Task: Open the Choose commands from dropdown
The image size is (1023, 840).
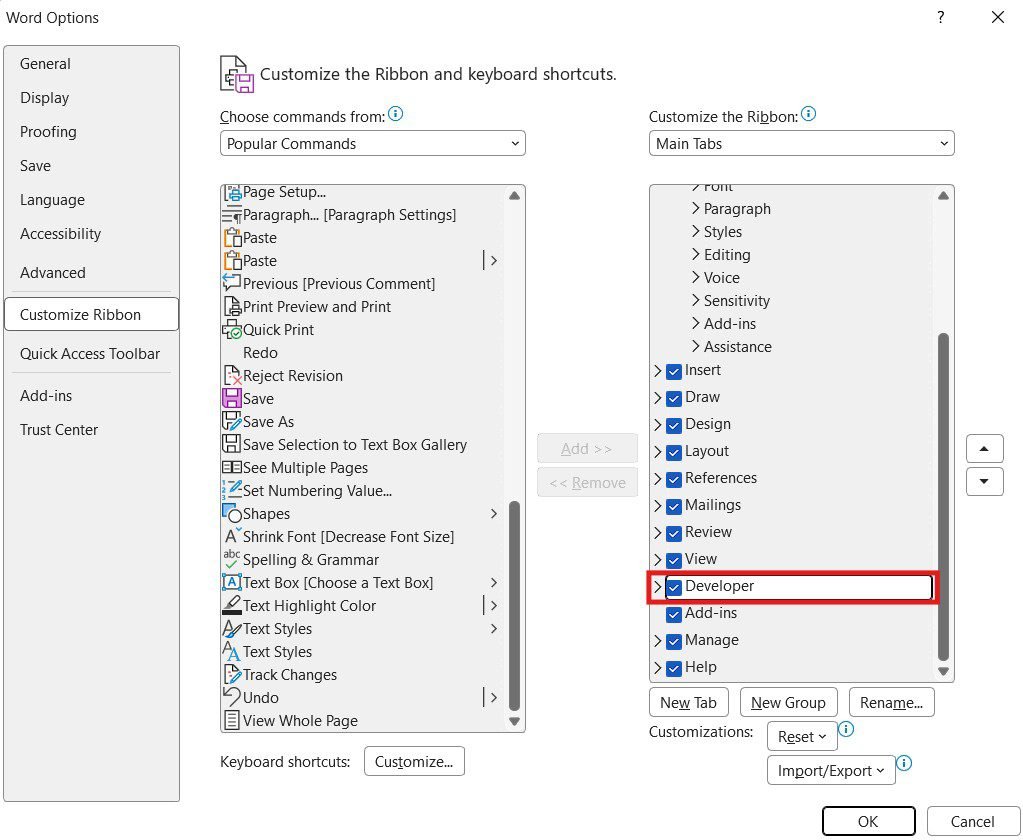Action: pyautogui.click(x=373, y=143)
